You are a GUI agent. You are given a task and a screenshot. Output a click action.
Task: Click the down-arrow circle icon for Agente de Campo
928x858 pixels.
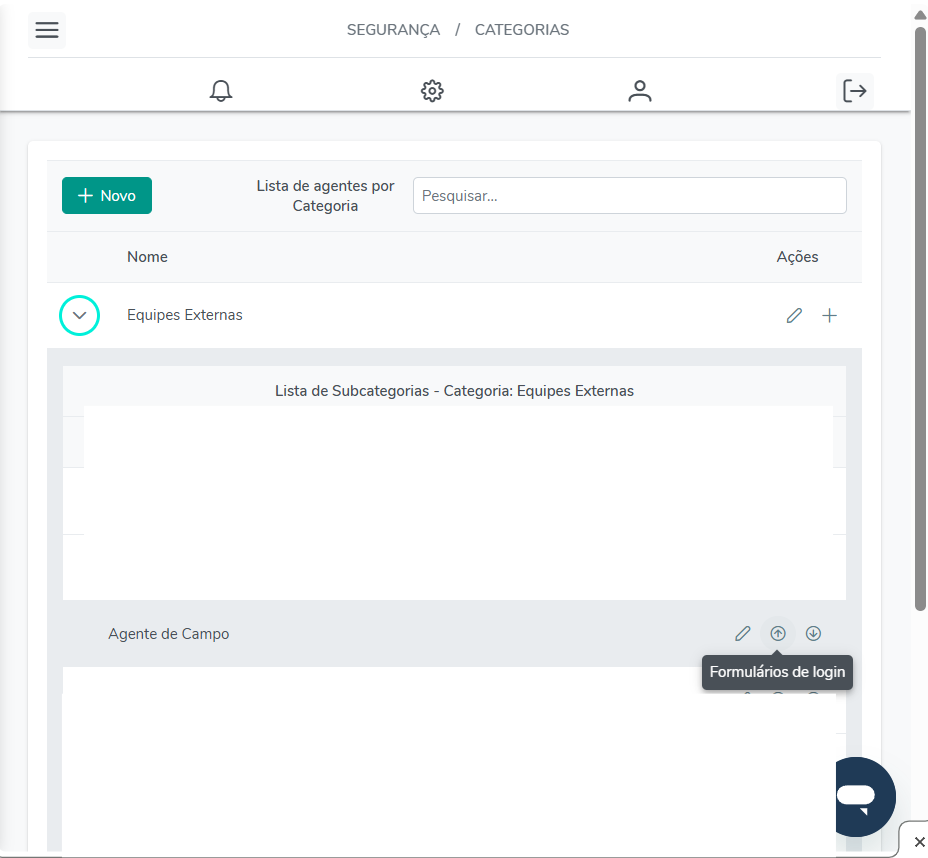tap(813, 633)
